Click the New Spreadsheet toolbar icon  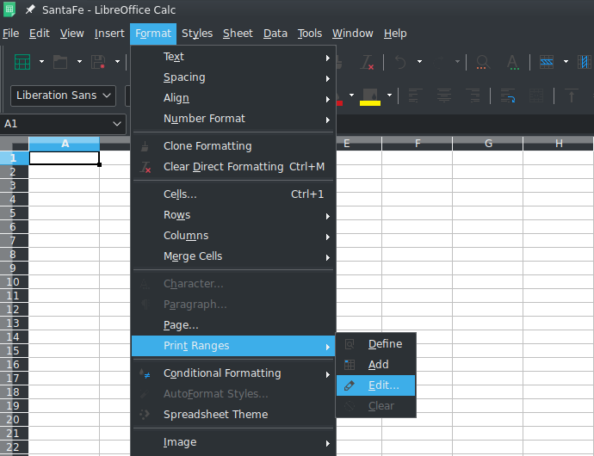point(22,62)
